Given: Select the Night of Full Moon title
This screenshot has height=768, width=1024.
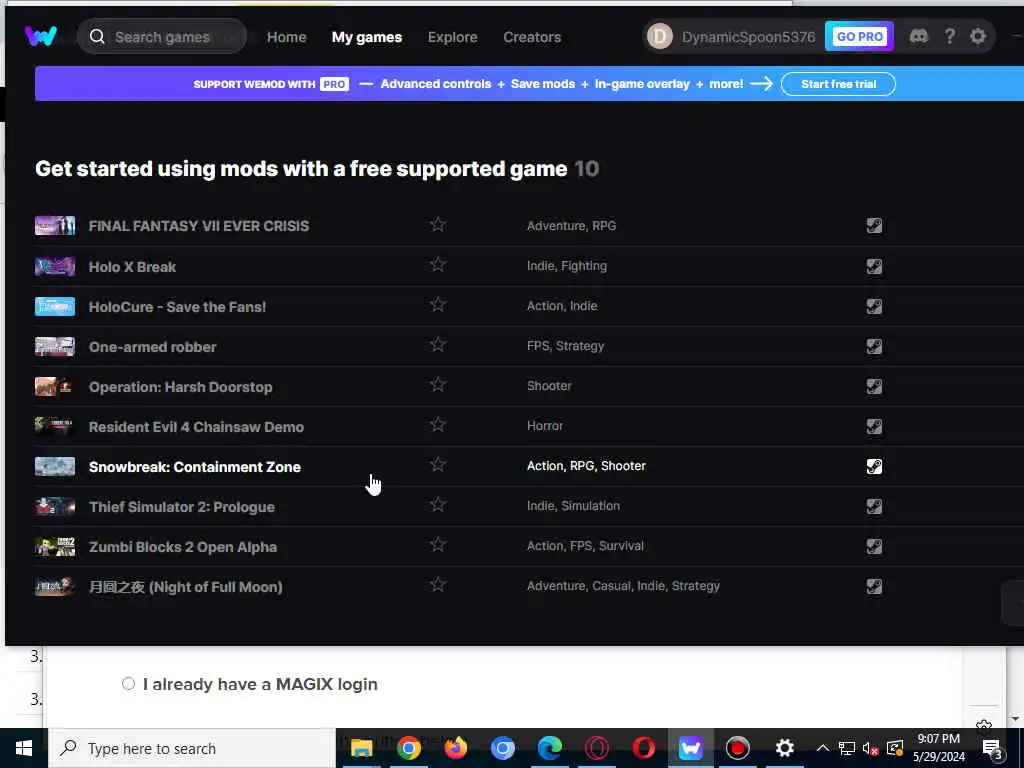Looking at the screenshot, I should (185, 587).
